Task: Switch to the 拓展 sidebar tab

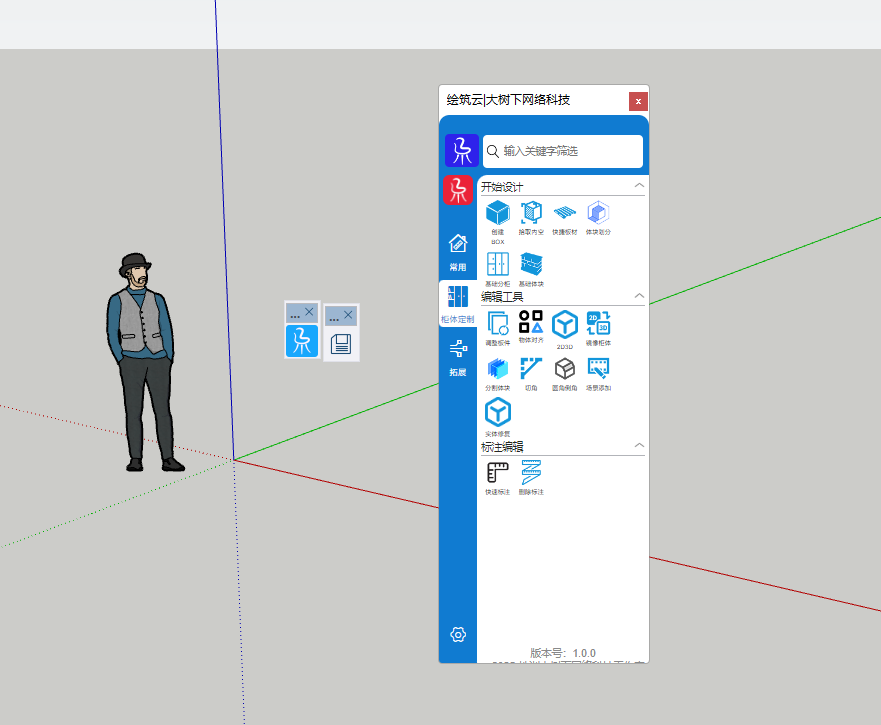Action: pyautogui.click(x=458, y=357)
